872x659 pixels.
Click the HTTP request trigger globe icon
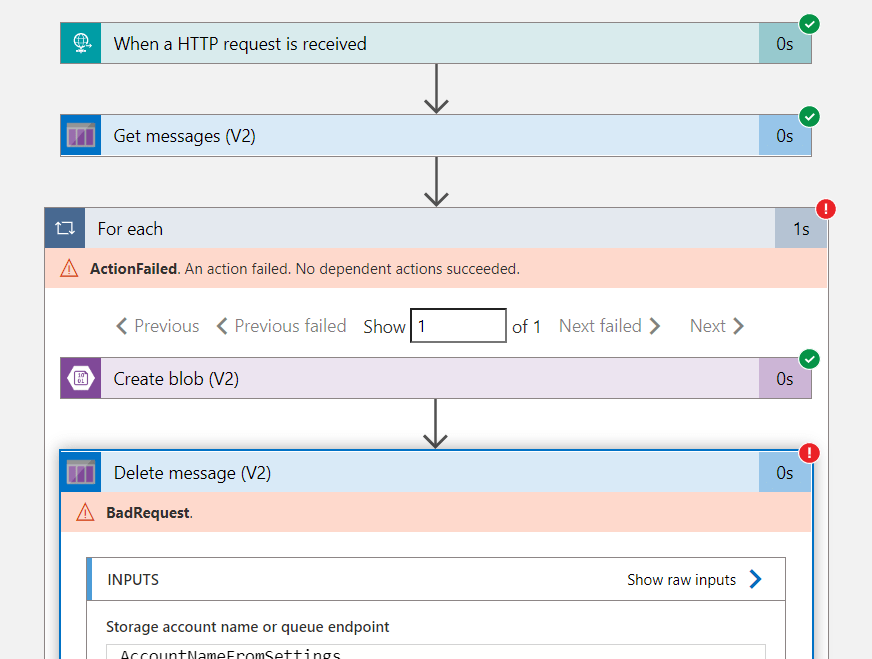click(81, 43)
